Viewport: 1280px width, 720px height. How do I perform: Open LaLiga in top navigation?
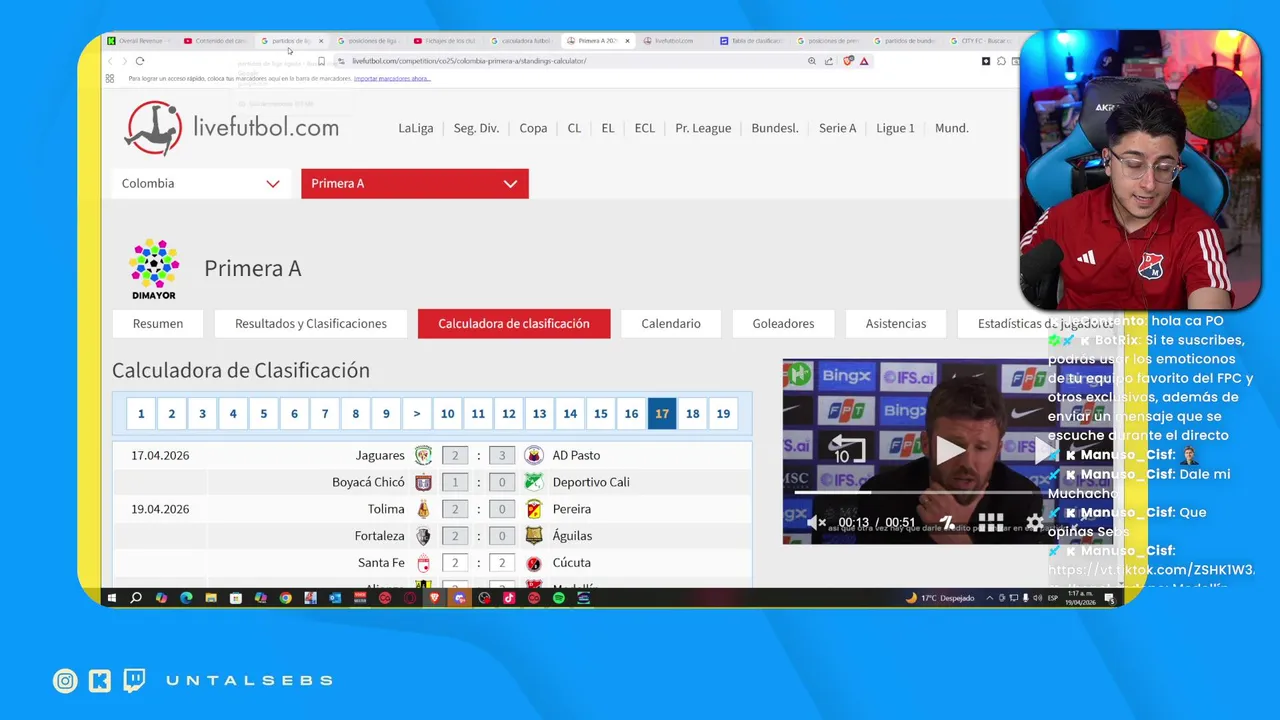click(x=416, y=128)
